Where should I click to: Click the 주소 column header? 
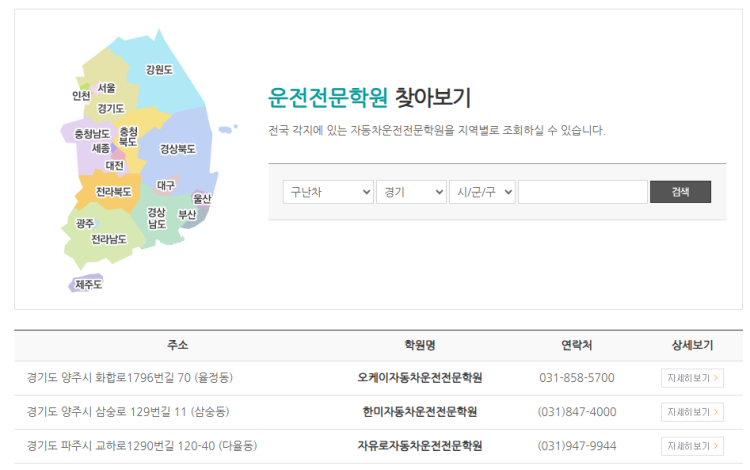[x=177, y=345]
